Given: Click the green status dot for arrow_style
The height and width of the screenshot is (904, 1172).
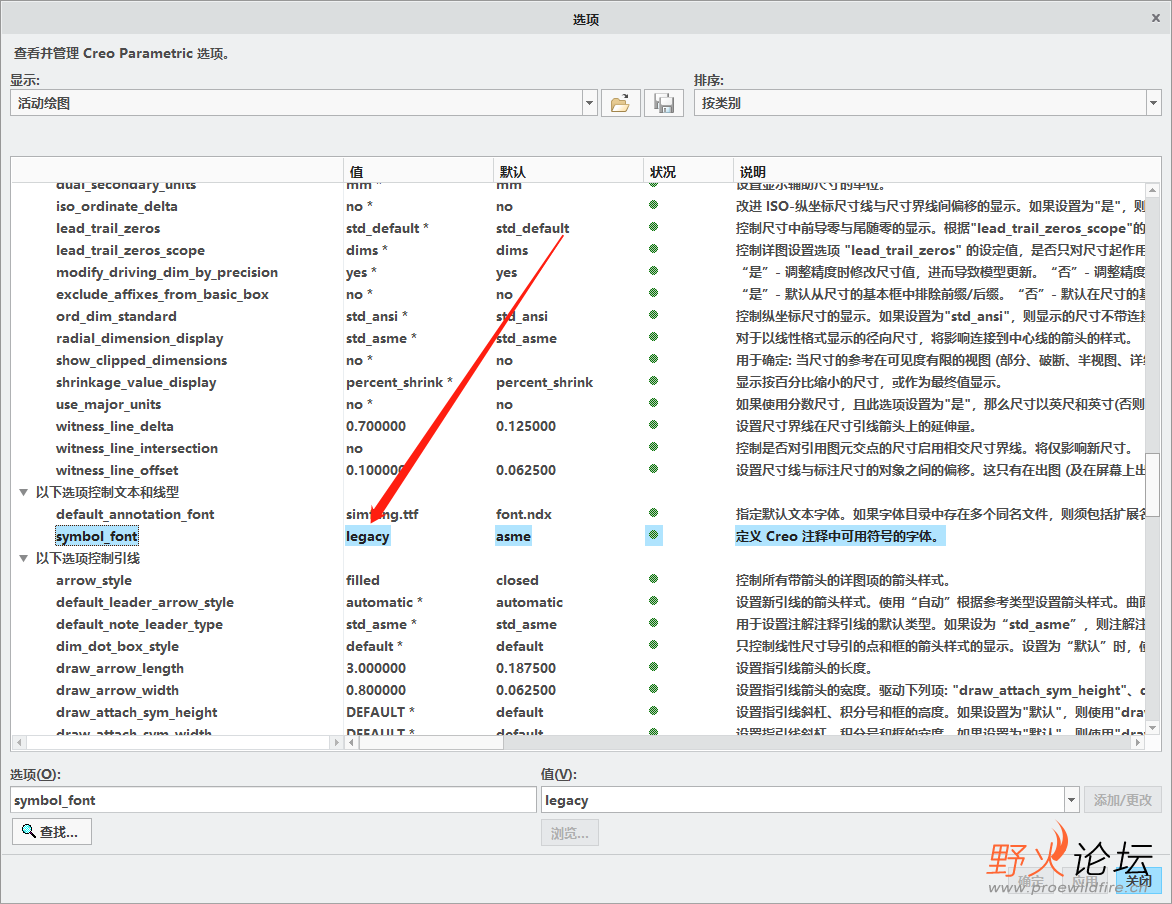Looking at the screenshot, I should 653,579.
